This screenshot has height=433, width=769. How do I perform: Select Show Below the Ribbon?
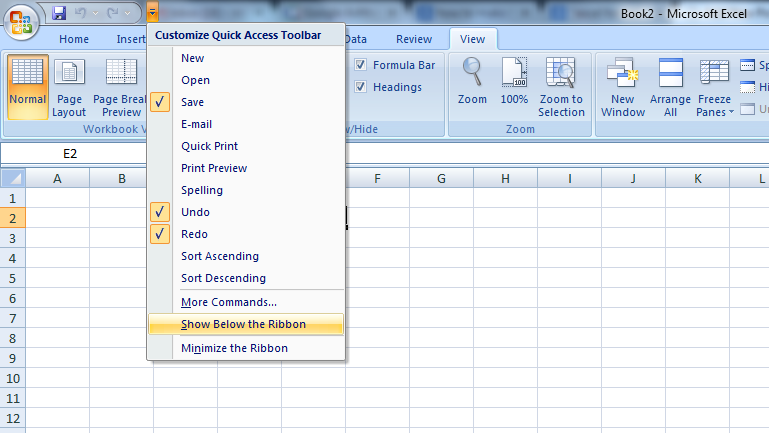[246, 324]
